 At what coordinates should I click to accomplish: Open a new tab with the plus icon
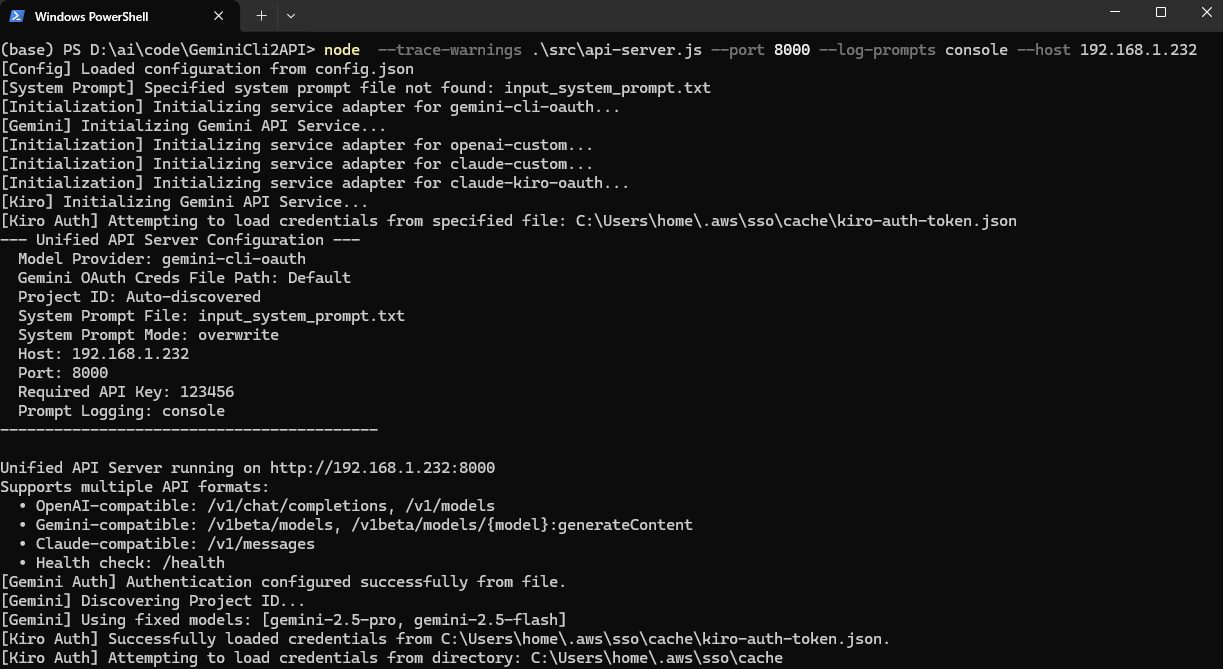(x=261, y=16)
